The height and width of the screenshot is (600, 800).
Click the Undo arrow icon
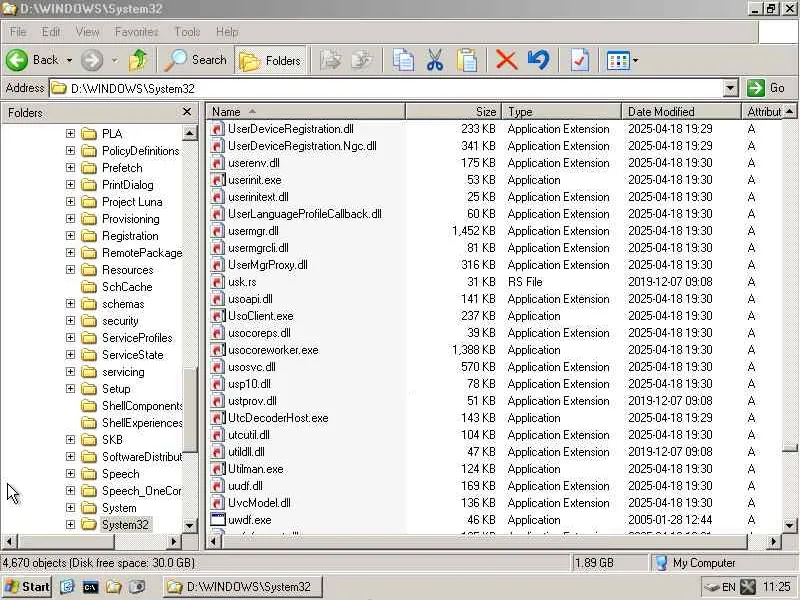(539, 60)
